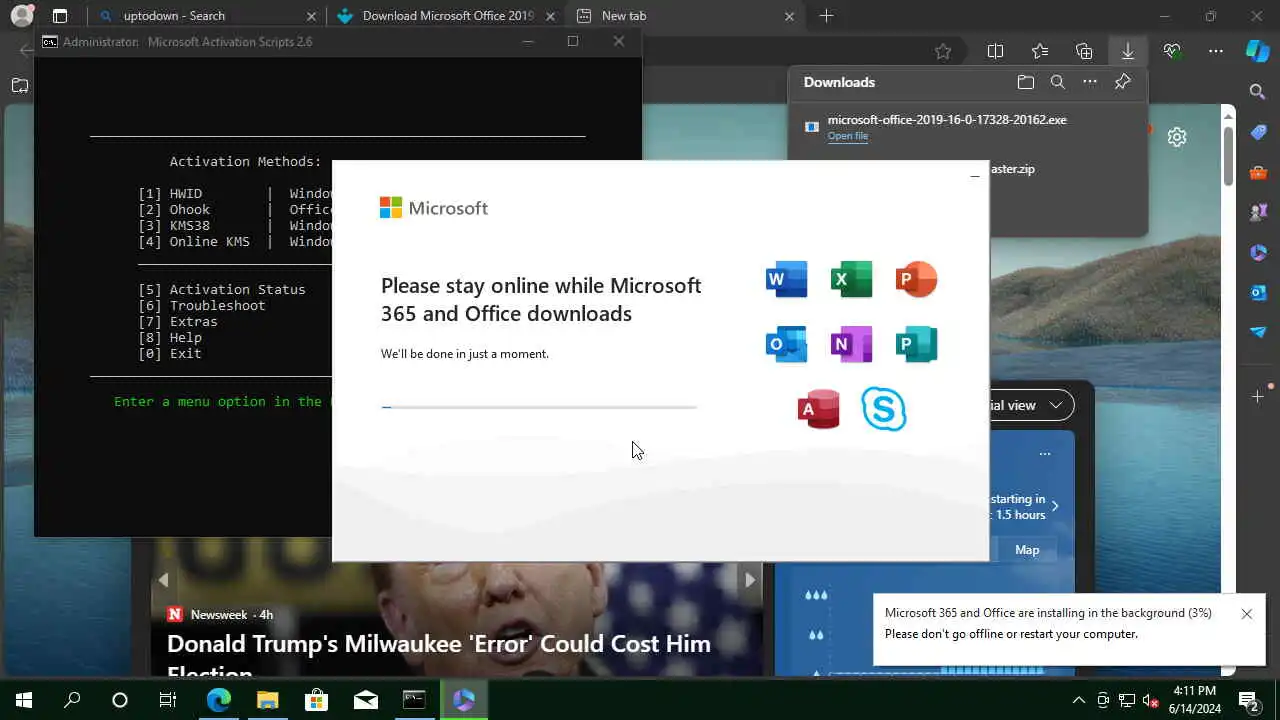Open Task View on taskbar
Viewport: 1280px width, 720px height.
pyautogui.click(x=168, y=700)
